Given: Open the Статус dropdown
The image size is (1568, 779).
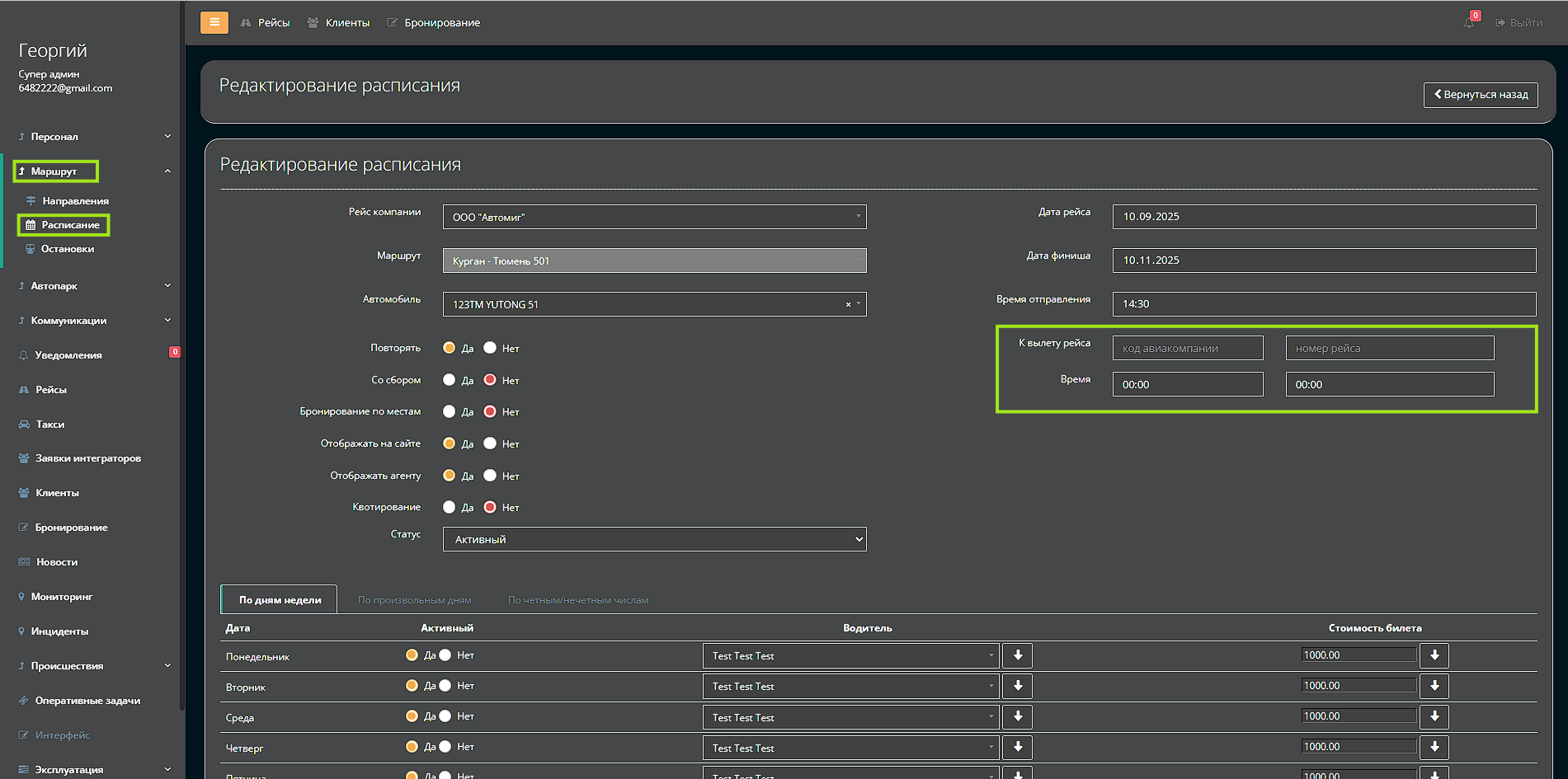Looking at the screenshot, I should (x=654, y=539).
